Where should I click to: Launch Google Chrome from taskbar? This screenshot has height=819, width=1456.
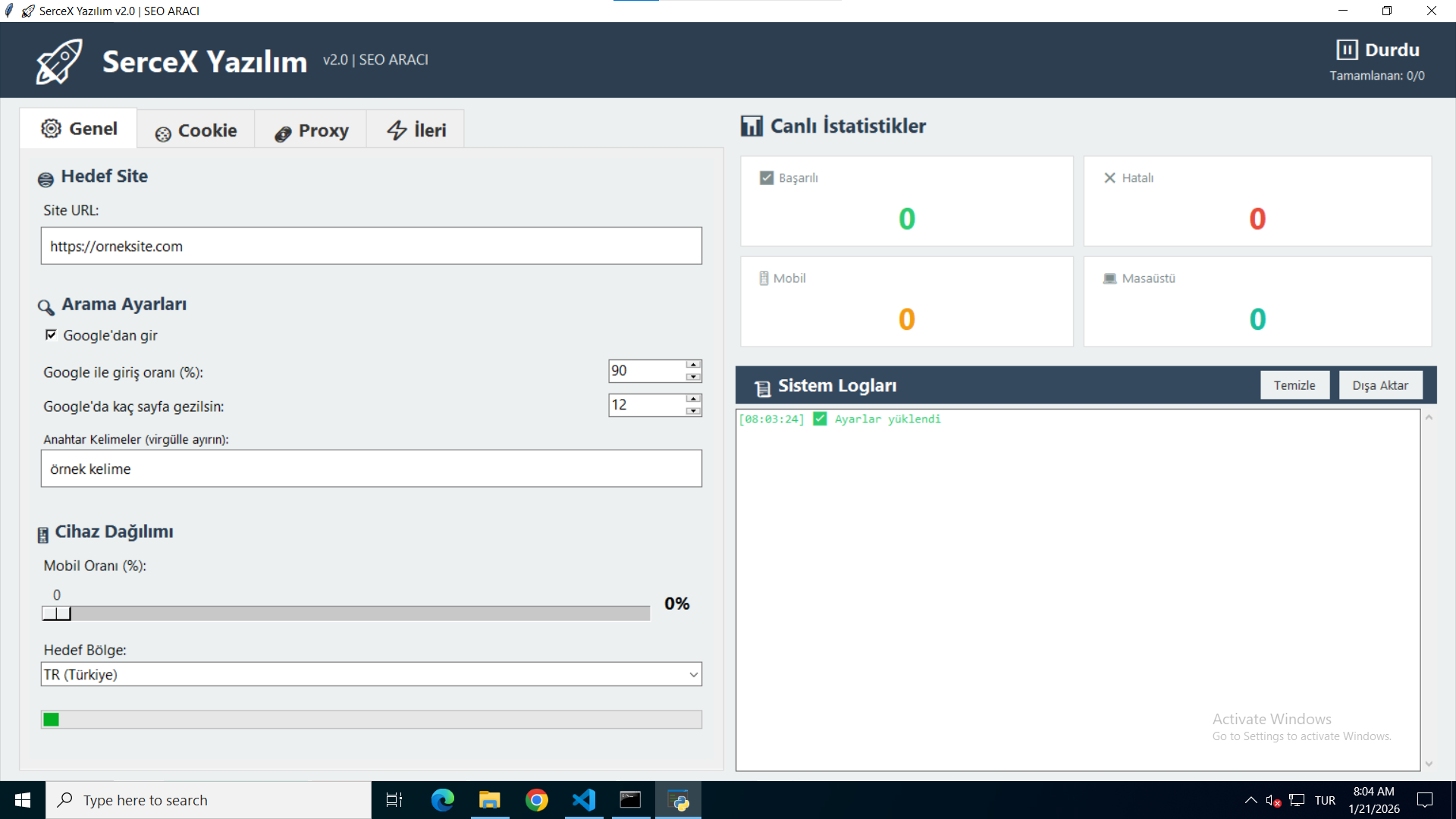tap(537, 800)
